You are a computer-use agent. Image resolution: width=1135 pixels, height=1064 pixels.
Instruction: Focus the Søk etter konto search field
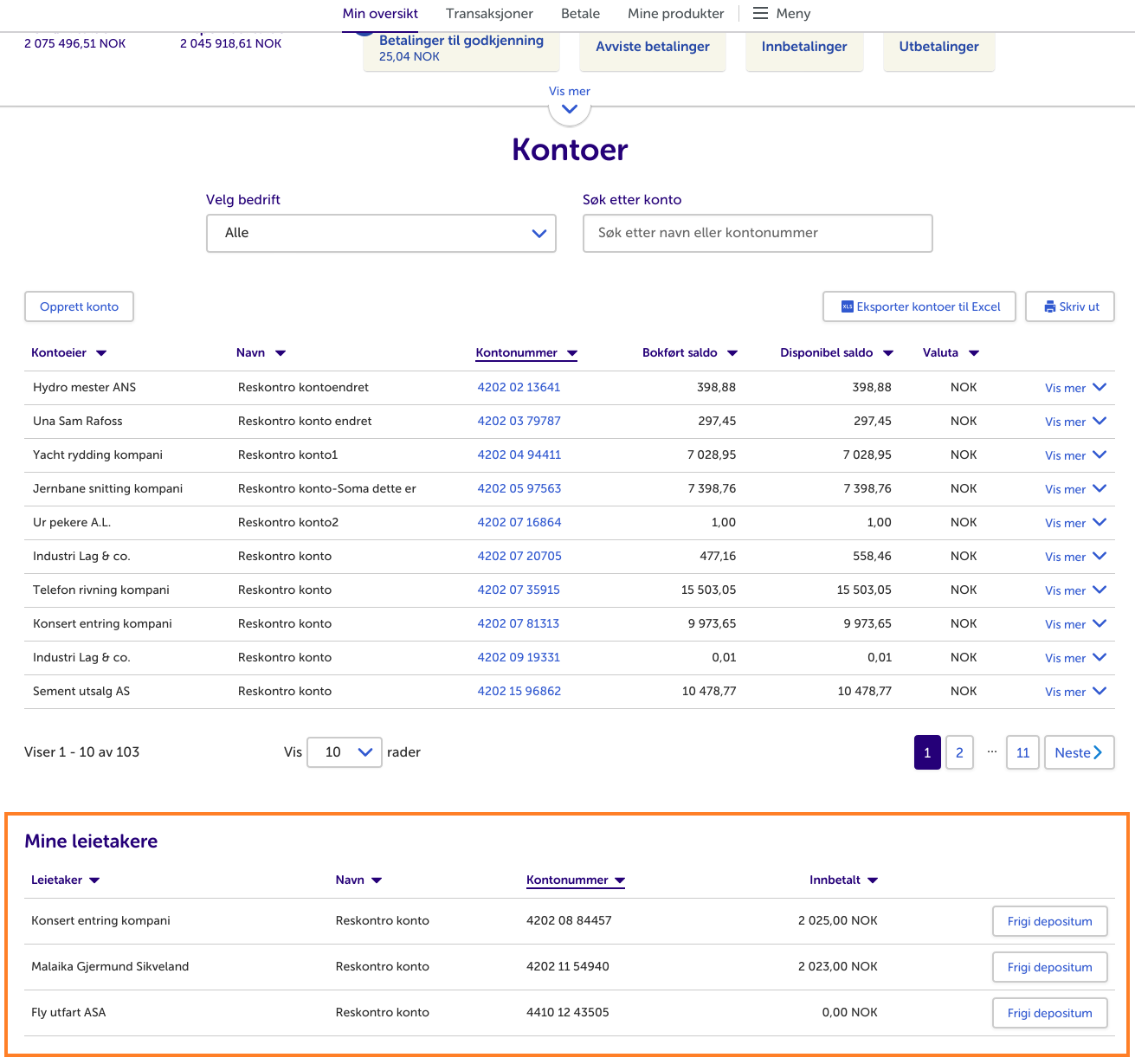[758, 234]
